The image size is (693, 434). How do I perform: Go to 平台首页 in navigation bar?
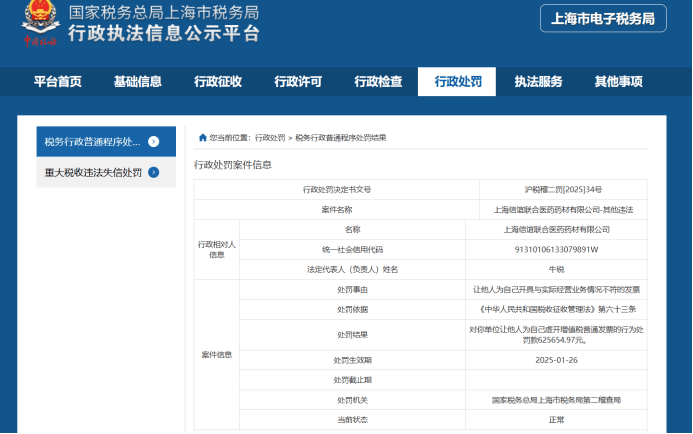tap(58, 82)
